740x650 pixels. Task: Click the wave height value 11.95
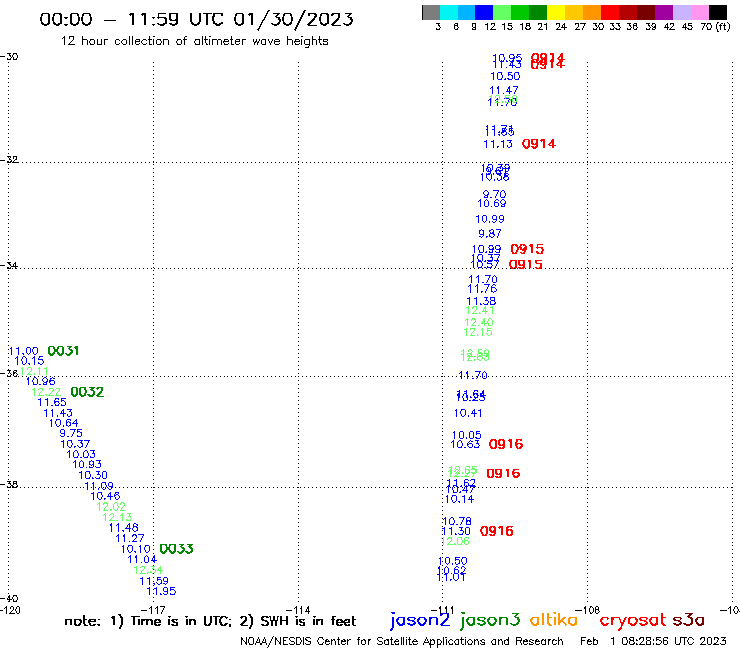pos(161,591)
